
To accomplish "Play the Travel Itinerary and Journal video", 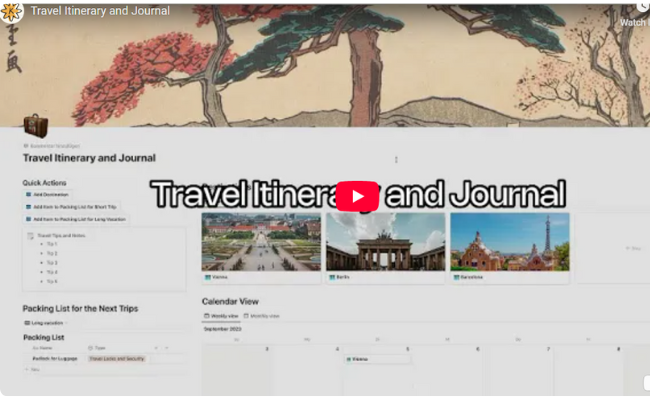I will pos(357,196).
